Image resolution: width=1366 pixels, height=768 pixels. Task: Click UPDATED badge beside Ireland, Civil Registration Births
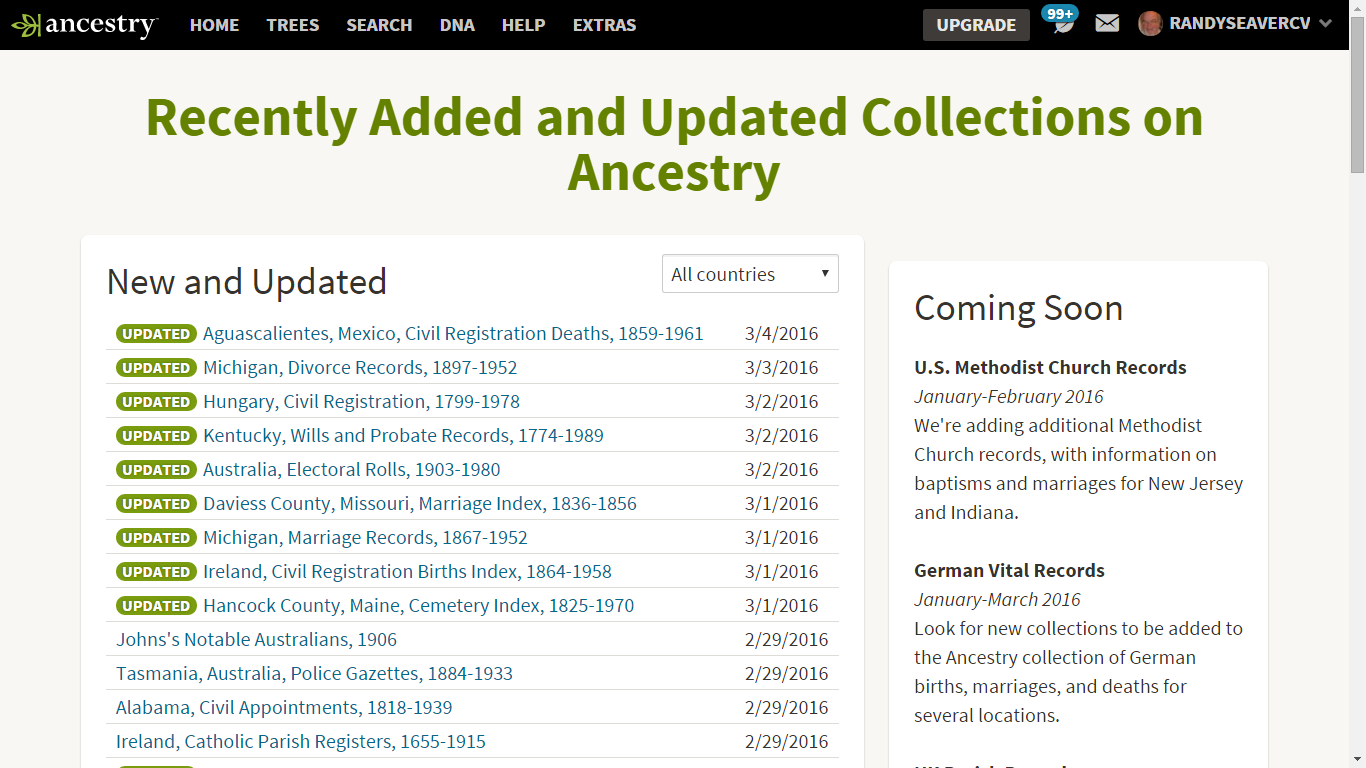155,572
